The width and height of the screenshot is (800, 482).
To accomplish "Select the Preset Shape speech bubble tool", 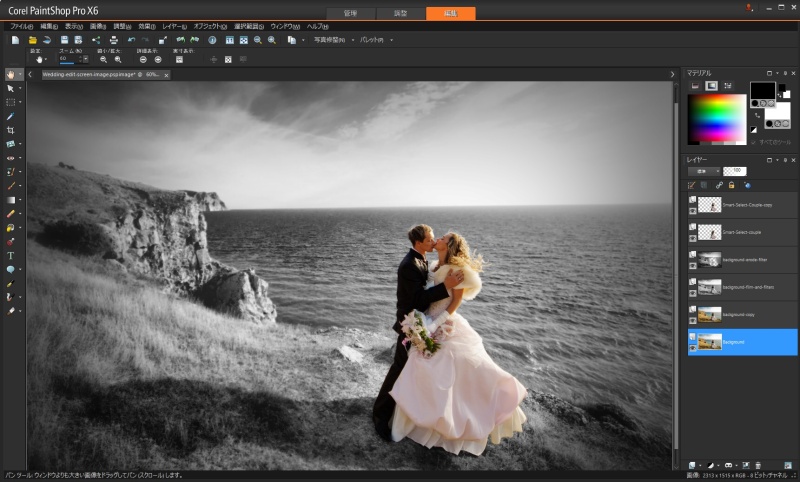I will pos(10,269).
